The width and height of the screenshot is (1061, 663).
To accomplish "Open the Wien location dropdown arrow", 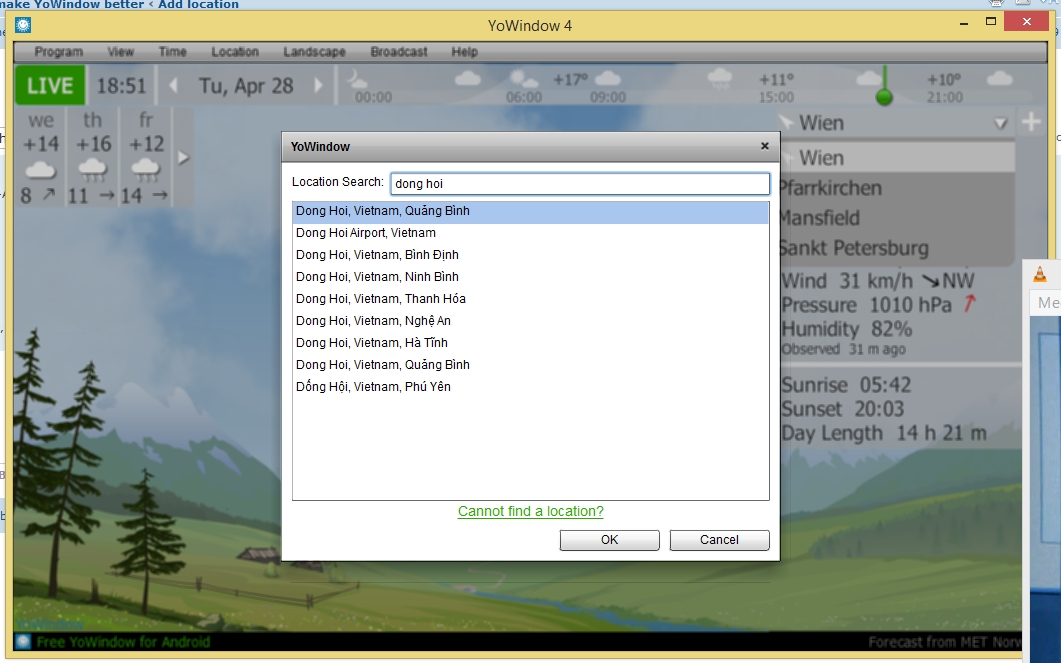I will click(1001, 124).
